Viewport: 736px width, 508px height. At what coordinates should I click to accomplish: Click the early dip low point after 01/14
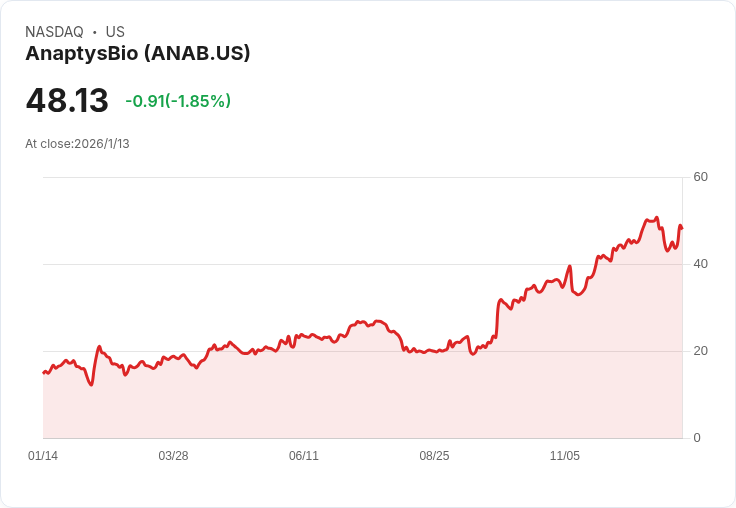(x=91, y=385)
